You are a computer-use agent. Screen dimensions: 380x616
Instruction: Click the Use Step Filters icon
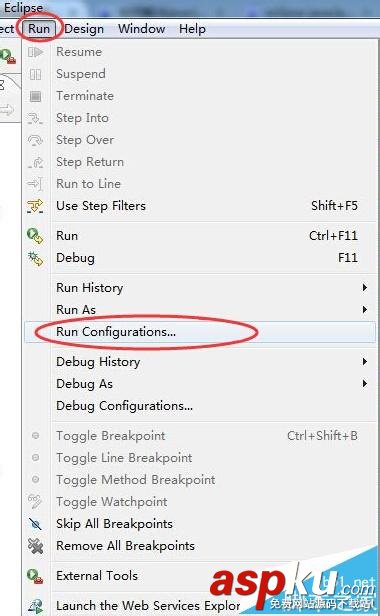(35, 206)
